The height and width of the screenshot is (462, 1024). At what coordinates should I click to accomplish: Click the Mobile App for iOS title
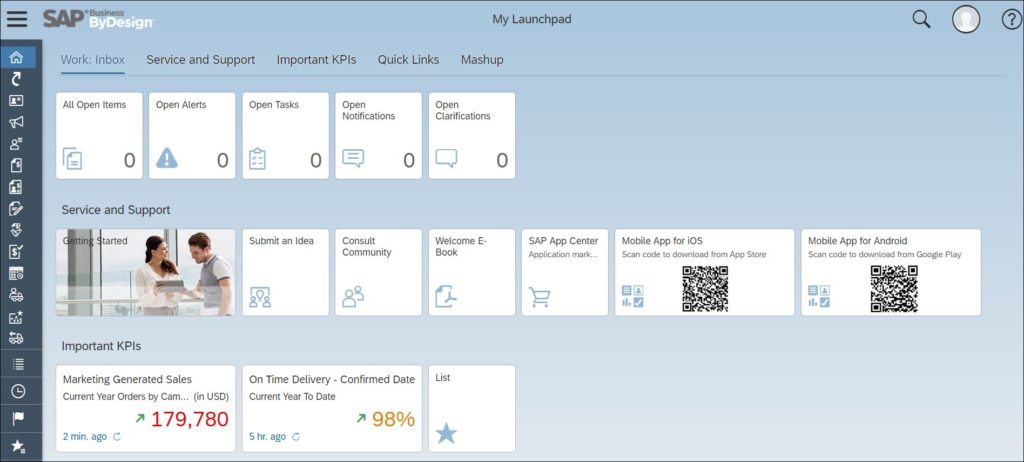pyautogui.click(x=662, y=241)
